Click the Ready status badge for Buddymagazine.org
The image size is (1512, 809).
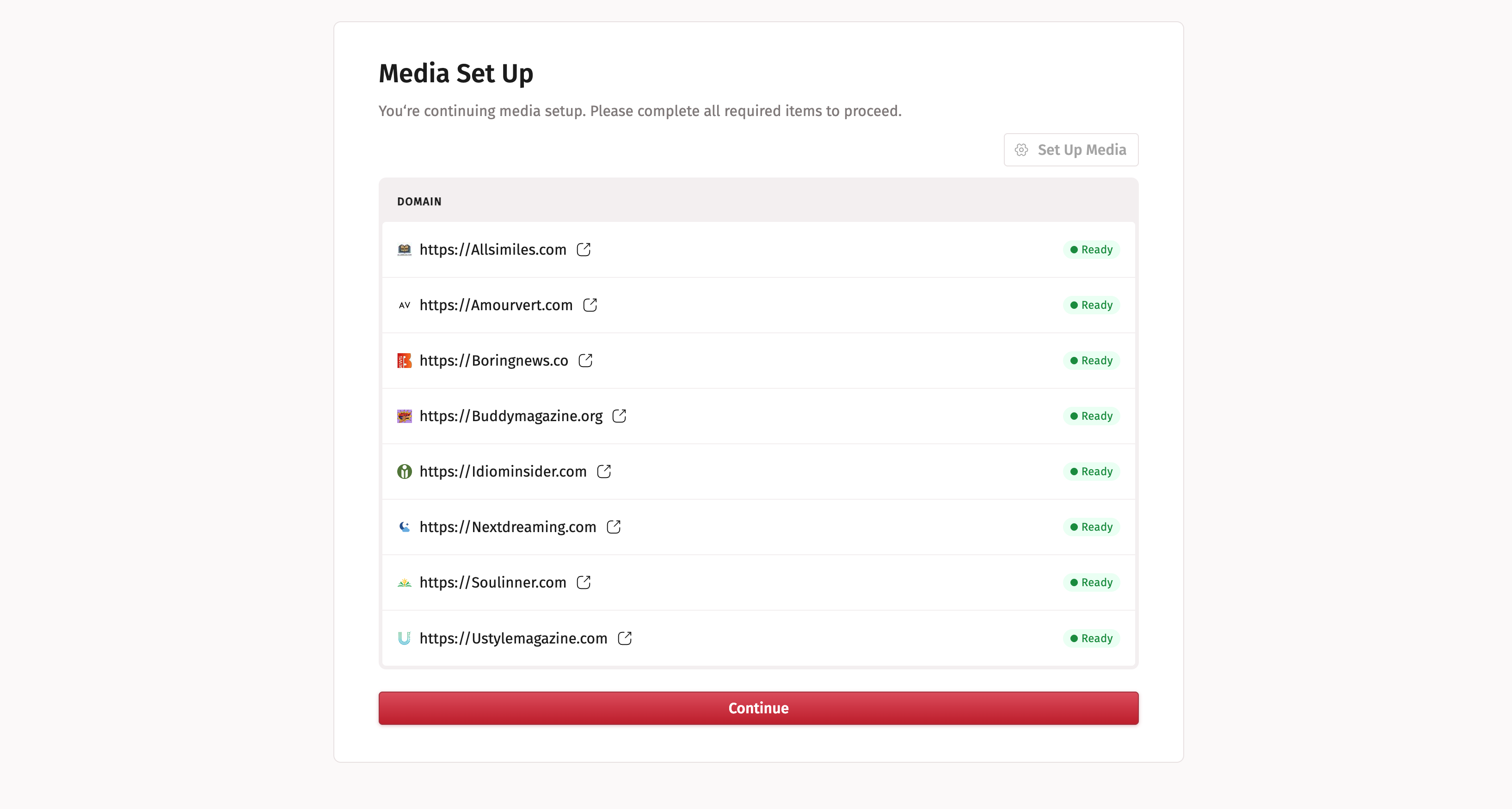click(x=1091, y=416)
